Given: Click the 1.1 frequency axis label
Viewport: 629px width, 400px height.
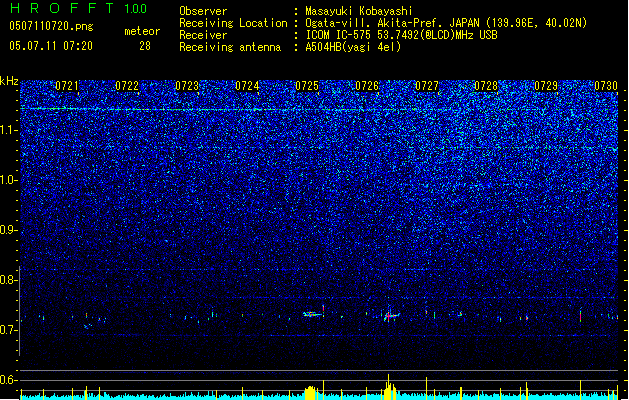Looking at the screenshot, I should [x=9, y=130].
